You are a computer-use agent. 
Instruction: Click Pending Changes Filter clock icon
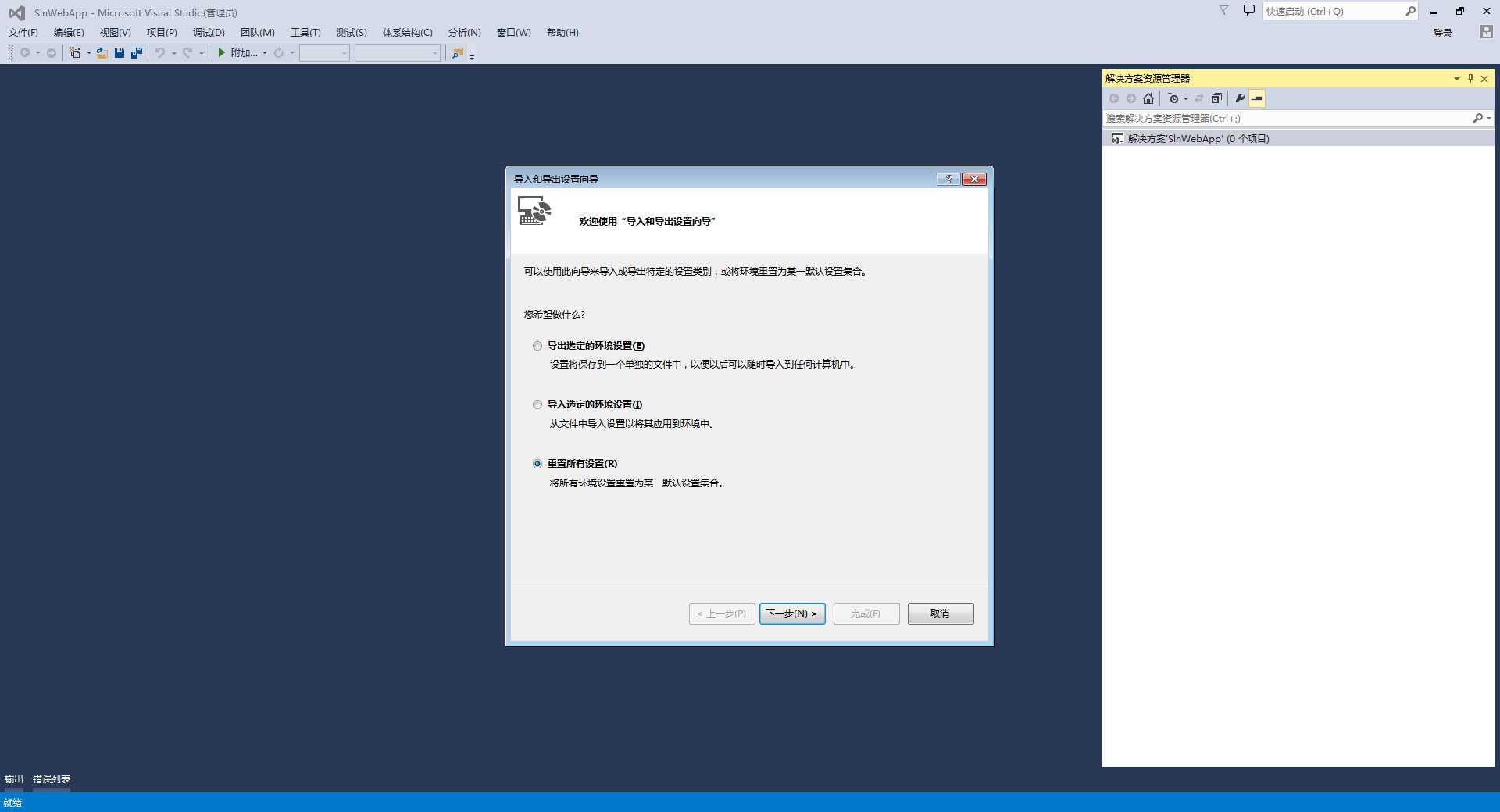click(1173, 98)
